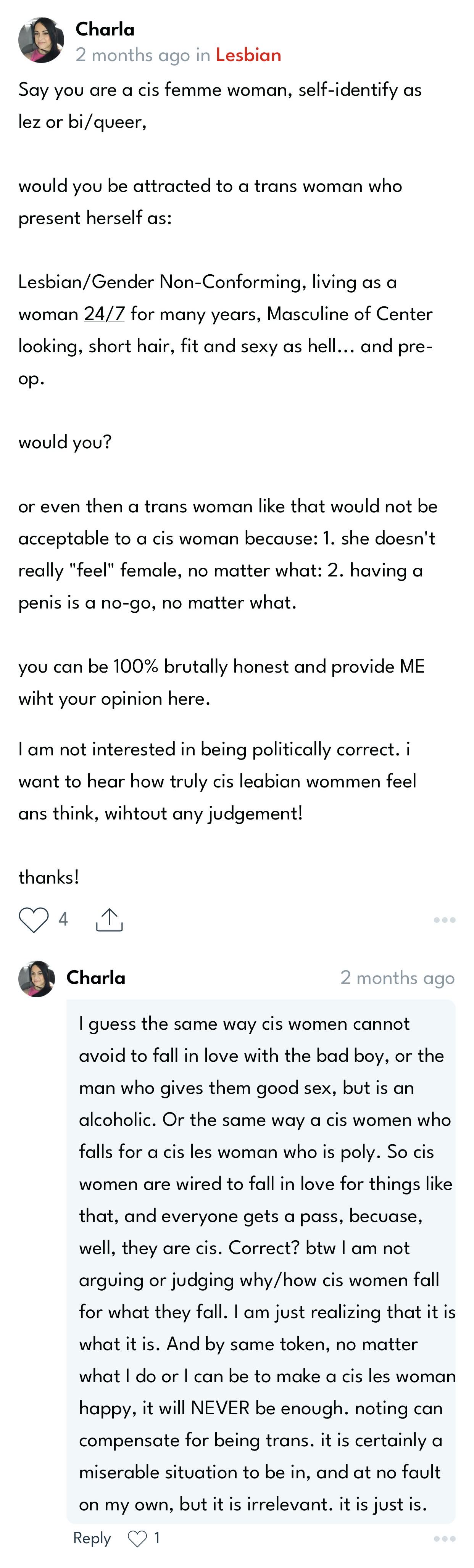Tap the 'would you?' line in the post
This screenshot has width=474, height=1568.
click(65, 442)
